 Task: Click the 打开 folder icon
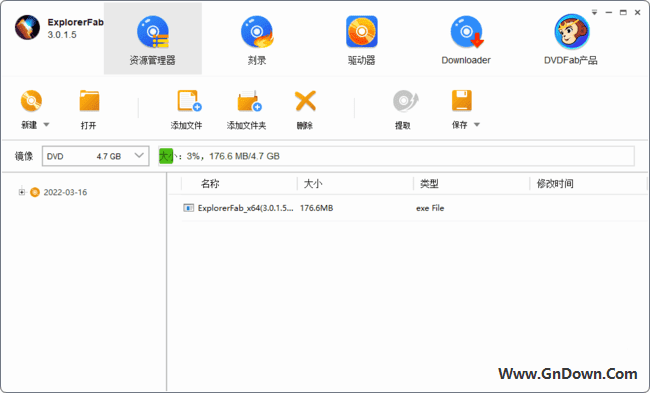pos(89,101)
